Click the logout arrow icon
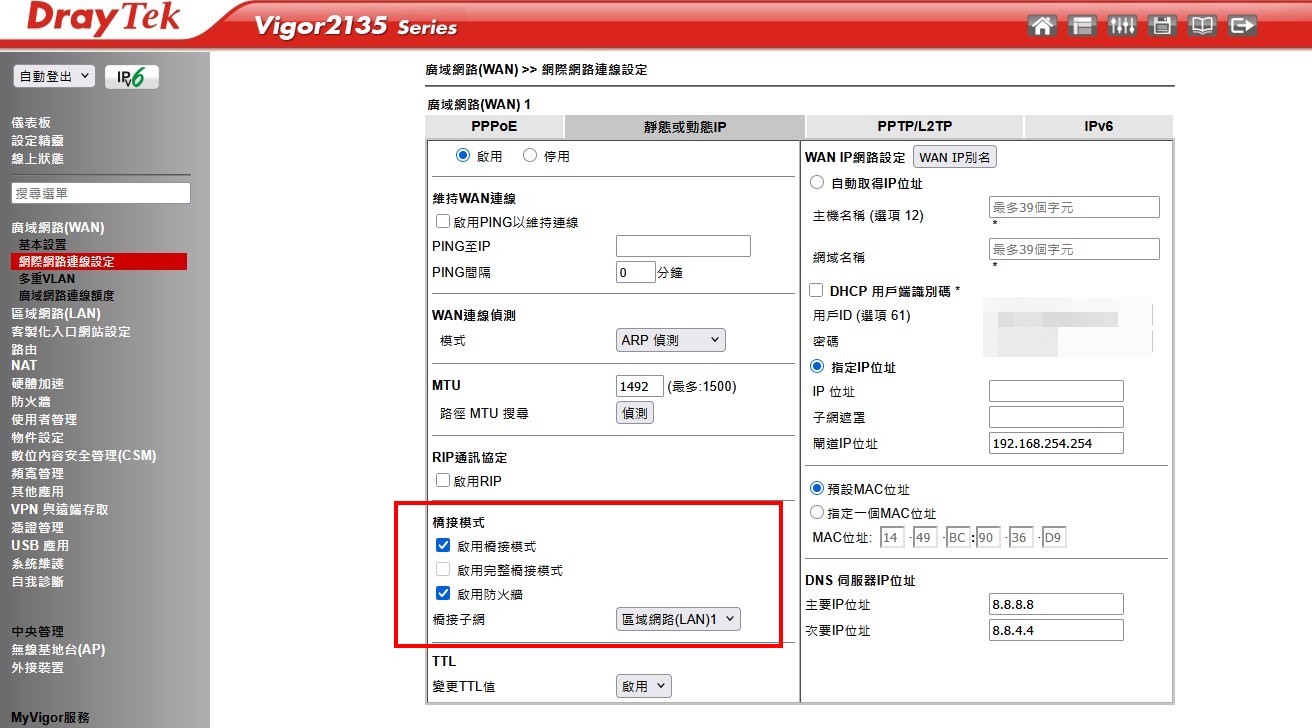Image resolution: width=1312 pixels, height=728 pixels. 1242,26
